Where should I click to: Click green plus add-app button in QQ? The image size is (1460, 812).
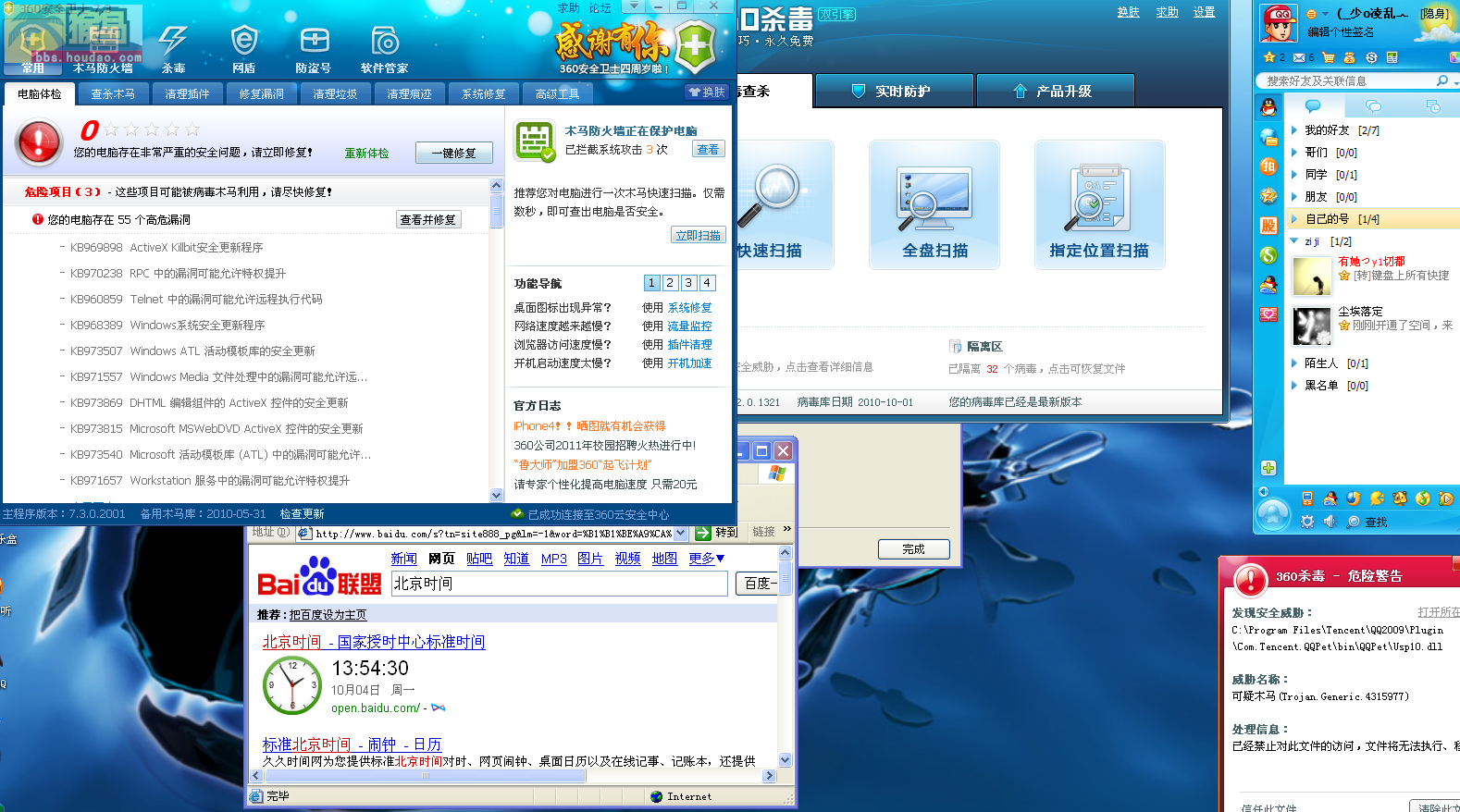(x=1268, y=468)
